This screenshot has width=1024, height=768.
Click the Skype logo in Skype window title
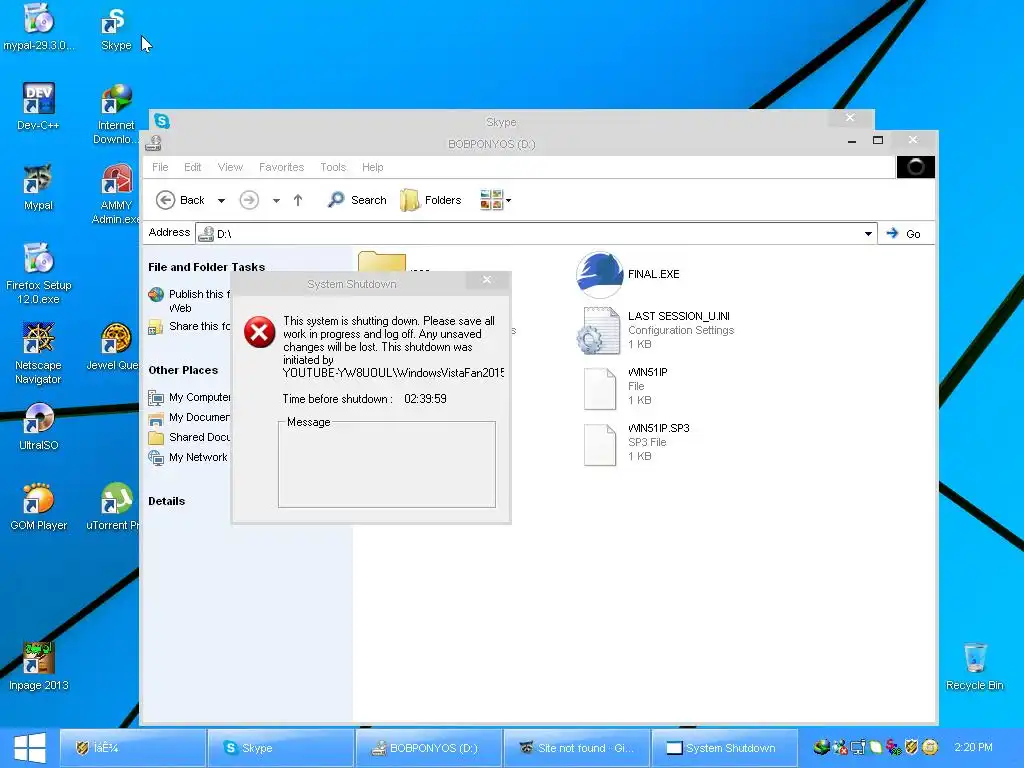tap(162, 121)
